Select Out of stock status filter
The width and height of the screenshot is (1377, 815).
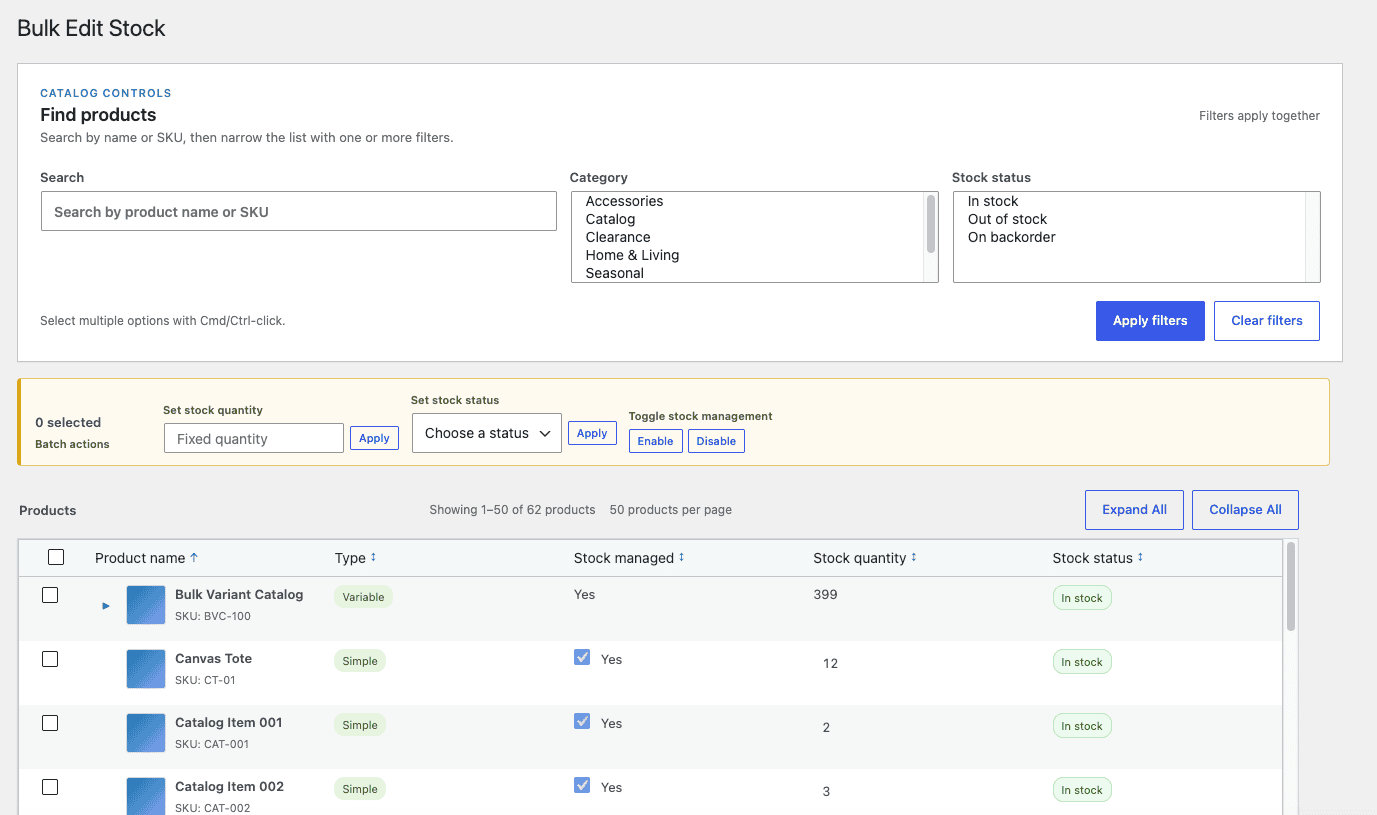coord(1130,219)
